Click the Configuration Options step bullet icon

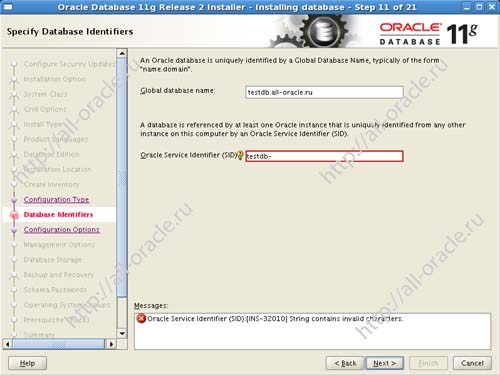tap(14, 230)
